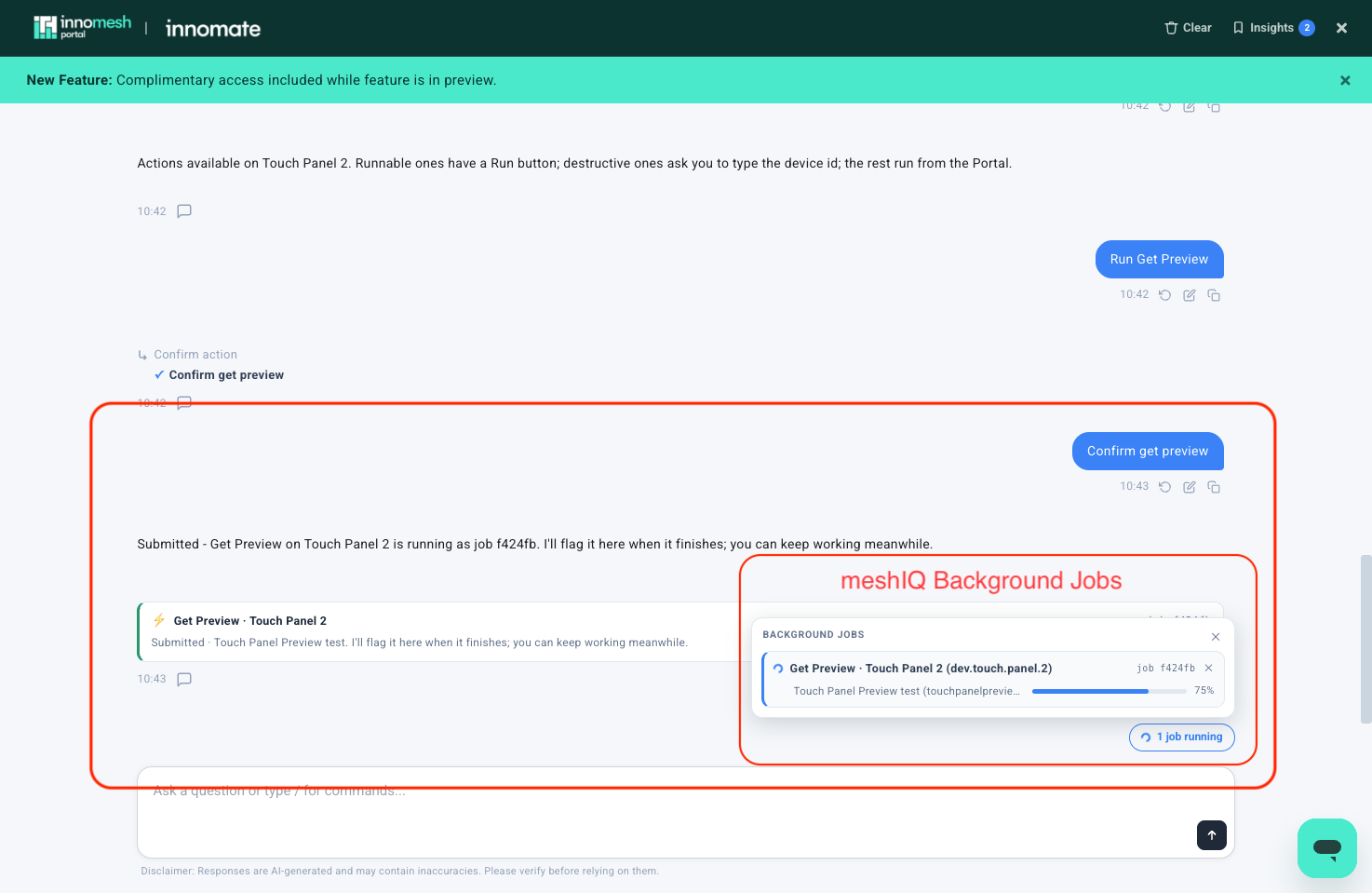Open comment icon beside 10:43 timestamp
This screenshot has width=1372, height=893.
184,679
